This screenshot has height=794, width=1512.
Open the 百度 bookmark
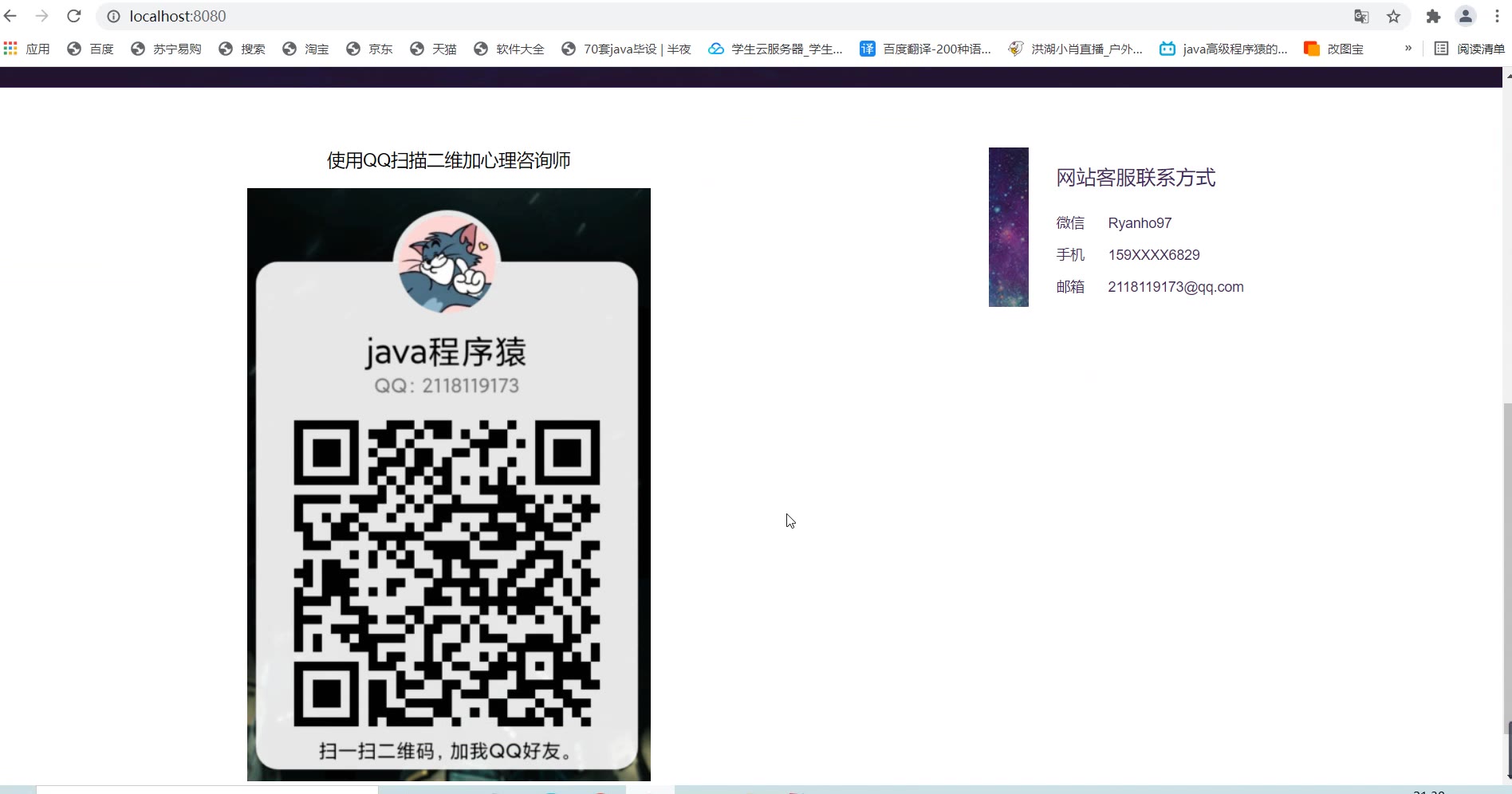[x=90, y=49]
